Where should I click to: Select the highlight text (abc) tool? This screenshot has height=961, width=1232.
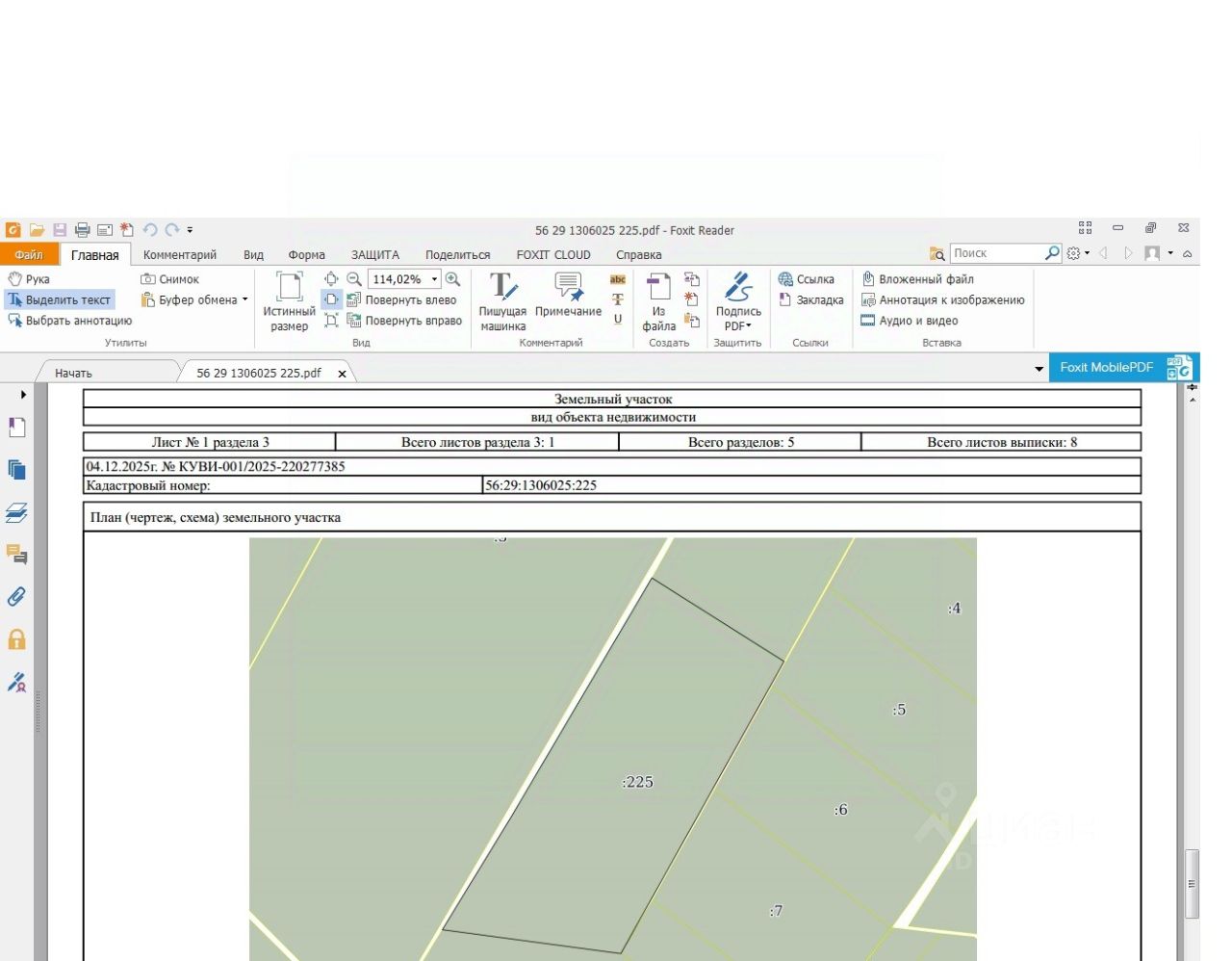click(618, 279)
